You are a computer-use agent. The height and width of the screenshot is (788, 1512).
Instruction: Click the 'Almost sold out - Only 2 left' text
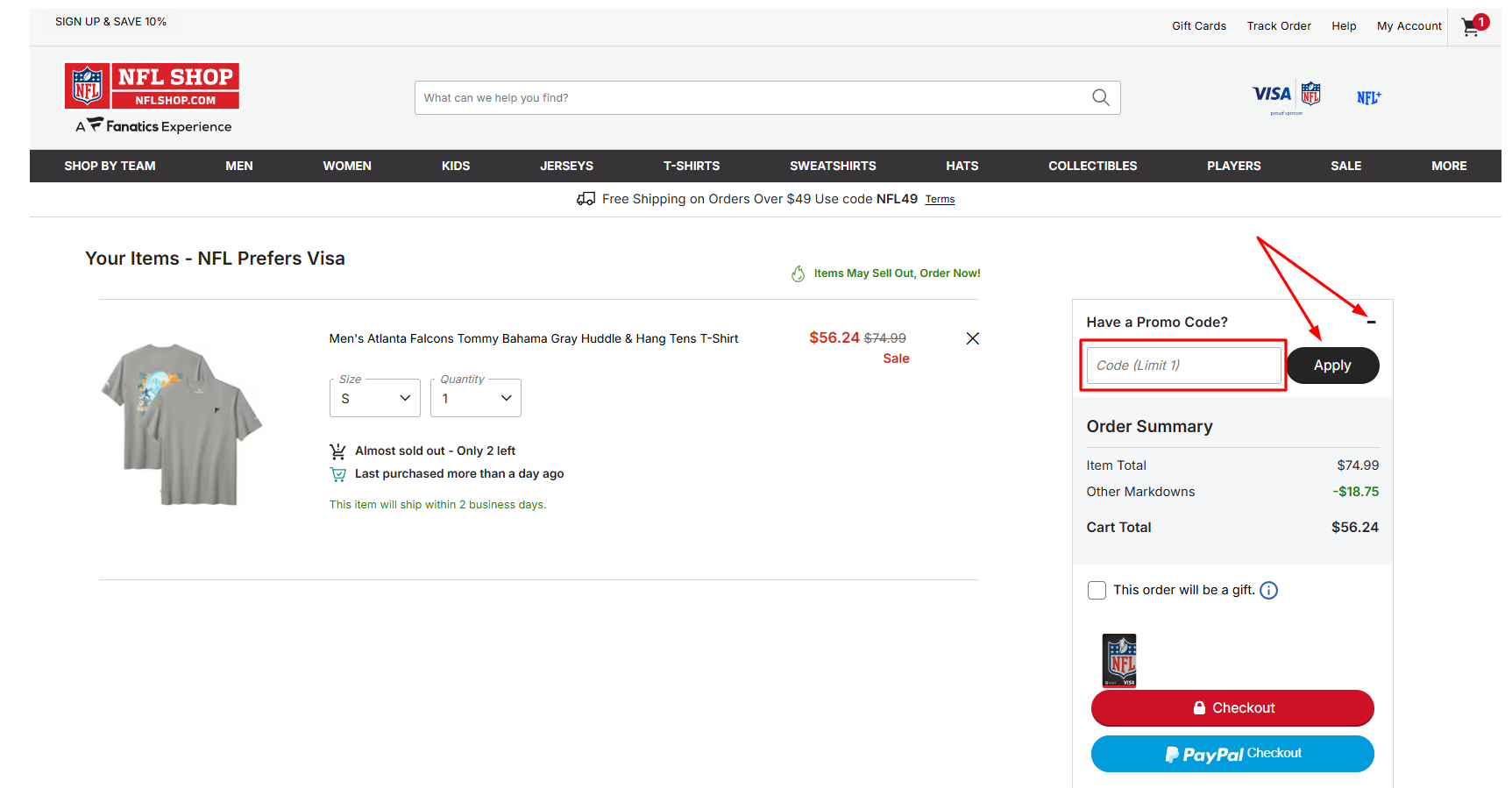(x=435, y=451)
